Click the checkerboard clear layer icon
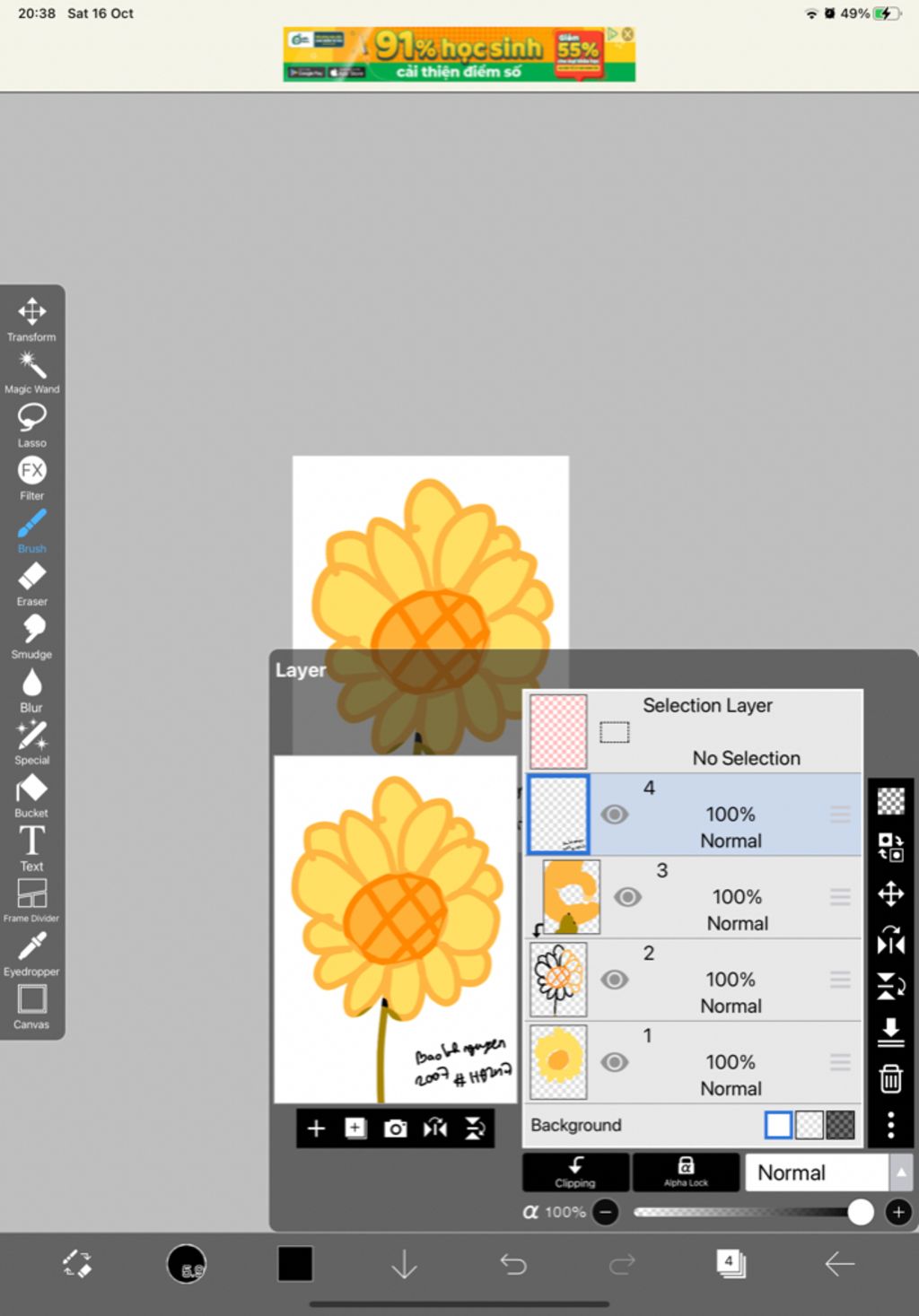This screenshot has width=919, height=1316. coord(890,800)
